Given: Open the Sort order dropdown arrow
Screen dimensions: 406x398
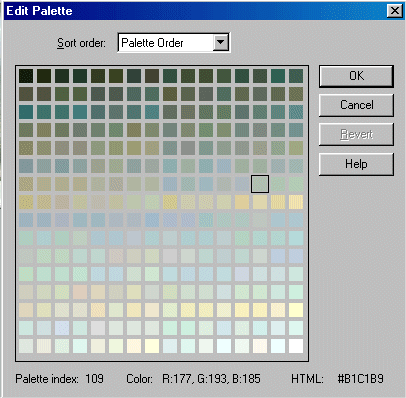Looking at the screenshot, I should (220, 42).
